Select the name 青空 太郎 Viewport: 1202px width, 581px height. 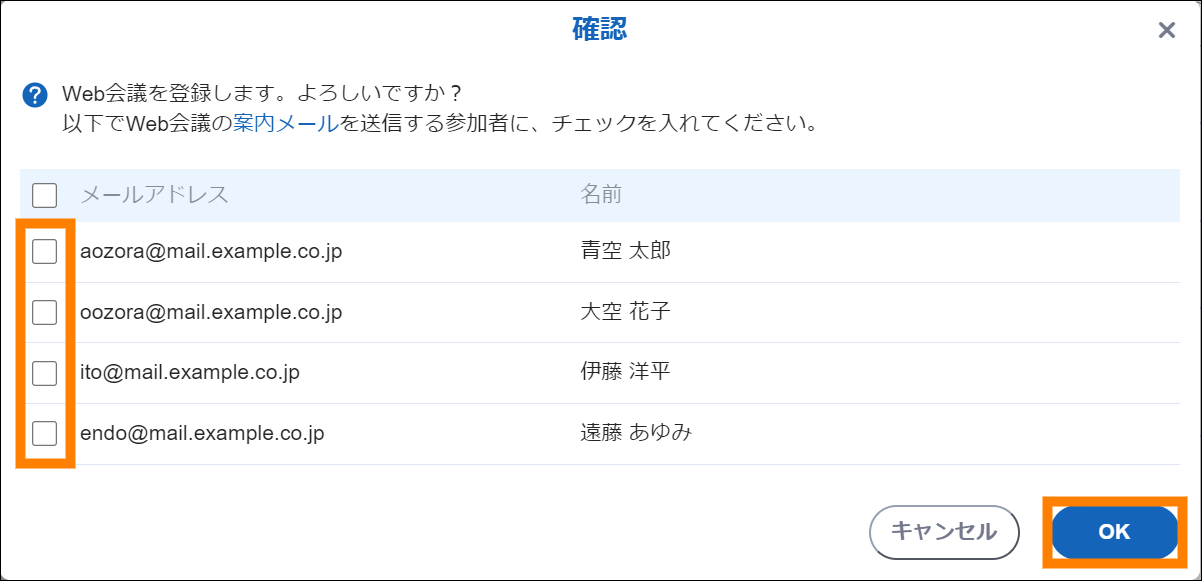(625, 251)
